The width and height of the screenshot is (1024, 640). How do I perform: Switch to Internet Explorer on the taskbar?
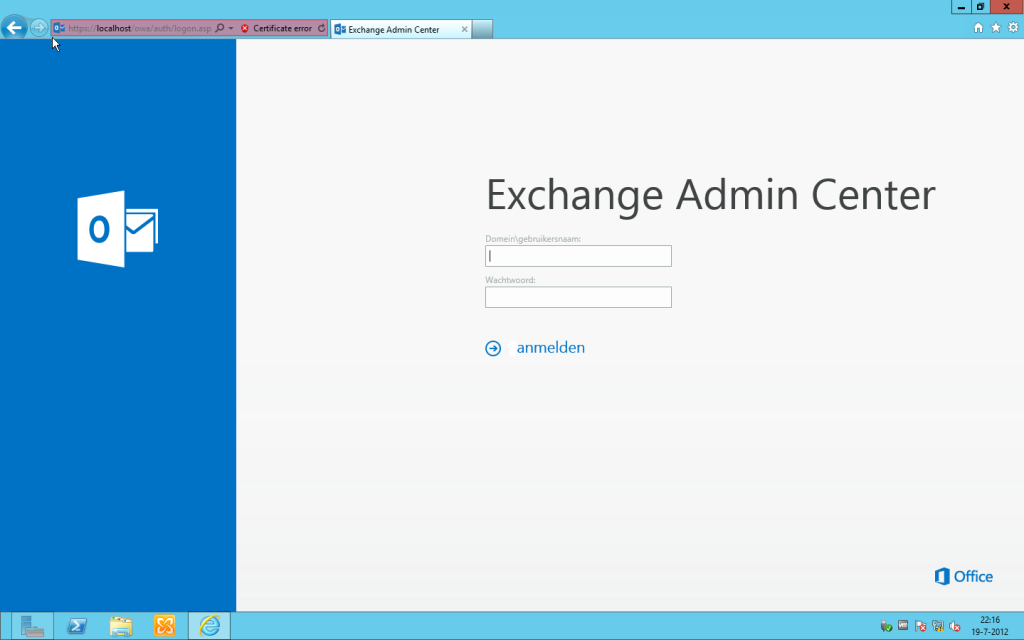[x=210, y=626]
